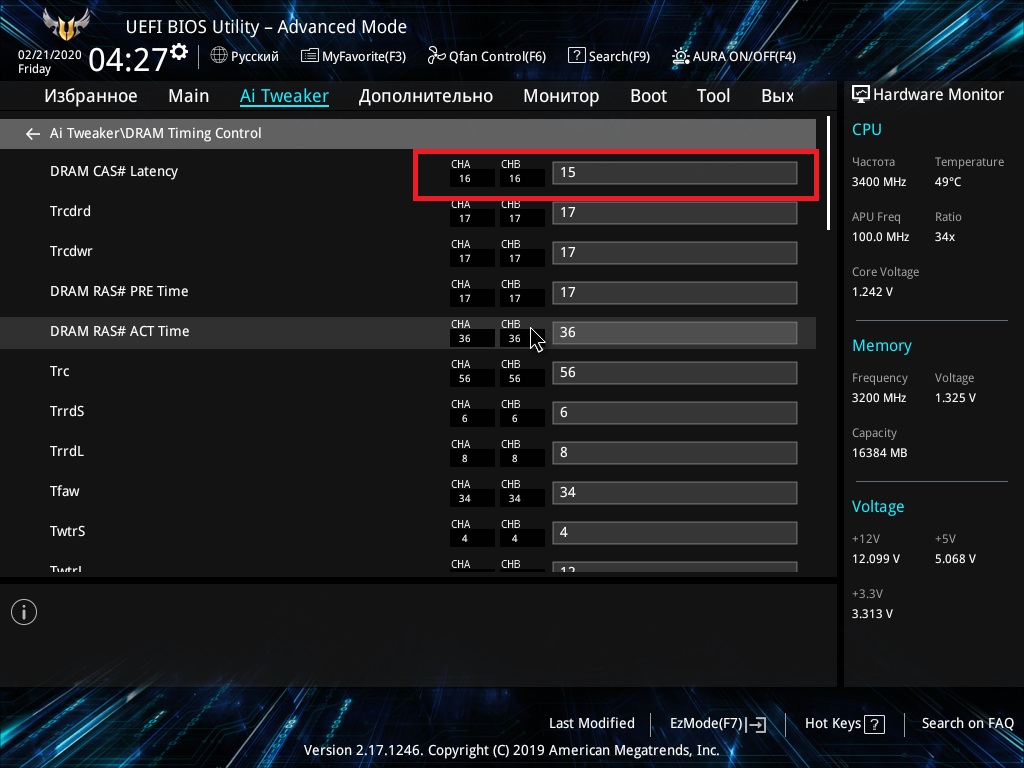This screenshot has height=768, width=1024.
Task: Click the 04:27 clock display
Action: (x=128, y=59)
